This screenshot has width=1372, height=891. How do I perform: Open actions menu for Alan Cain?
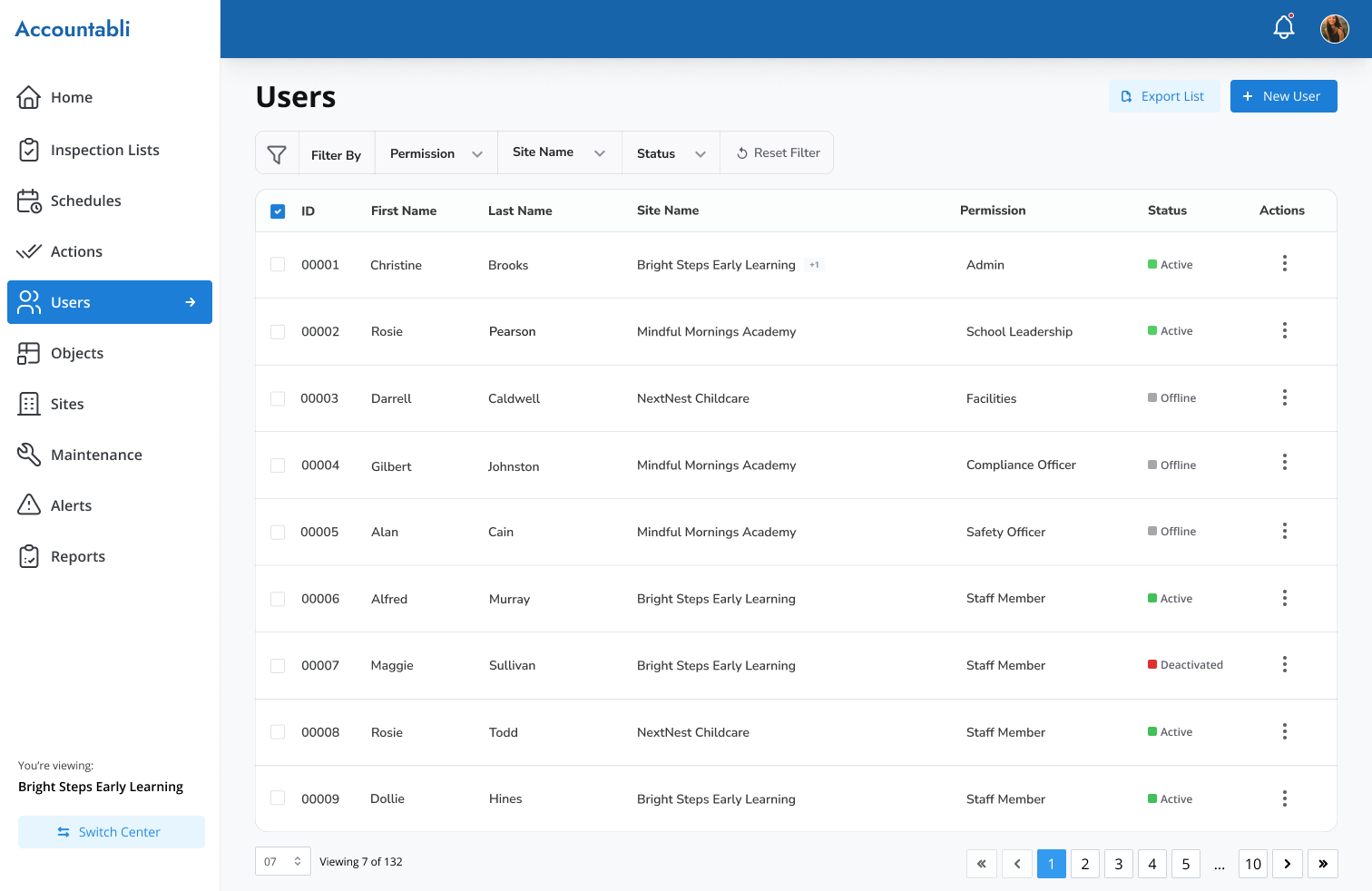point(1285,532)
